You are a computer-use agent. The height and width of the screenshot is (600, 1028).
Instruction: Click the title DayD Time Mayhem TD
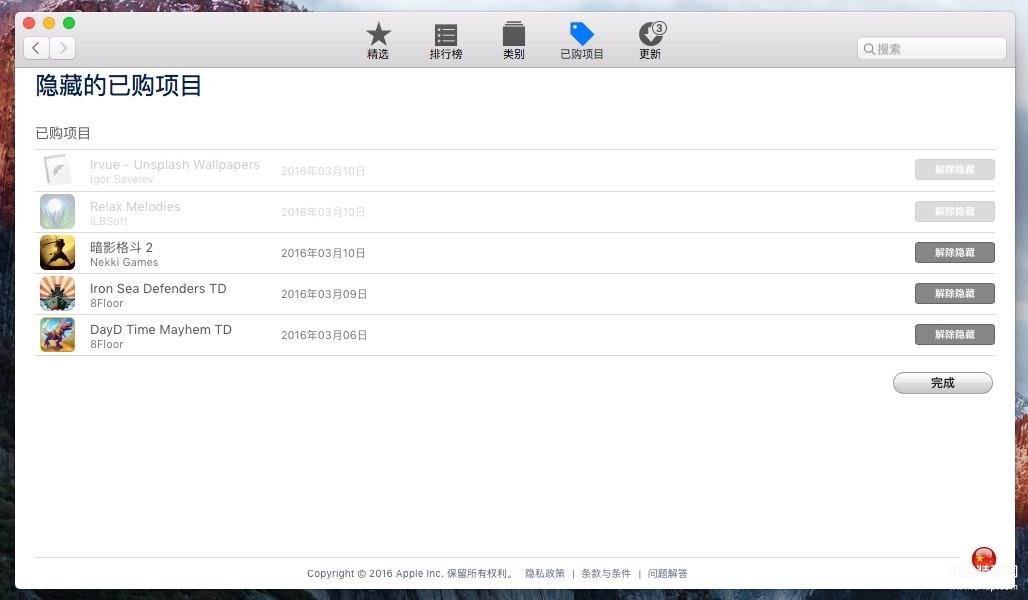pyautogui.click(x=161, y=329)
